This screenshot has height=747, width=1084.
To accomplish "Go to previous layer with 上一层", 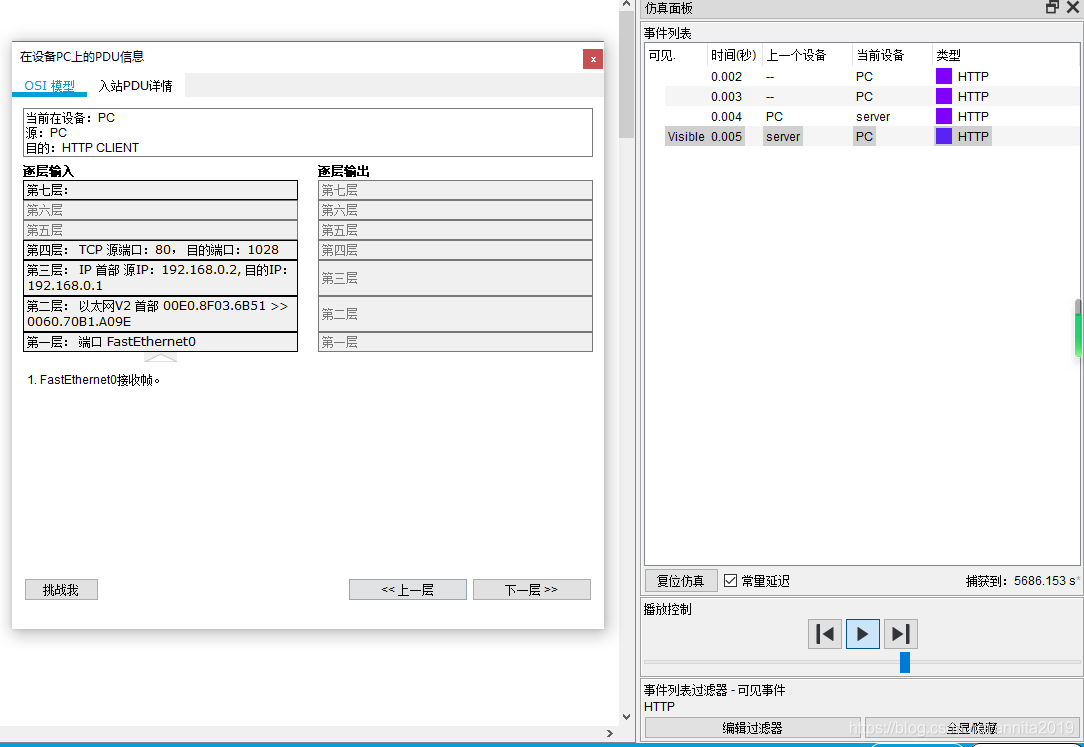I will coord(407,589).
